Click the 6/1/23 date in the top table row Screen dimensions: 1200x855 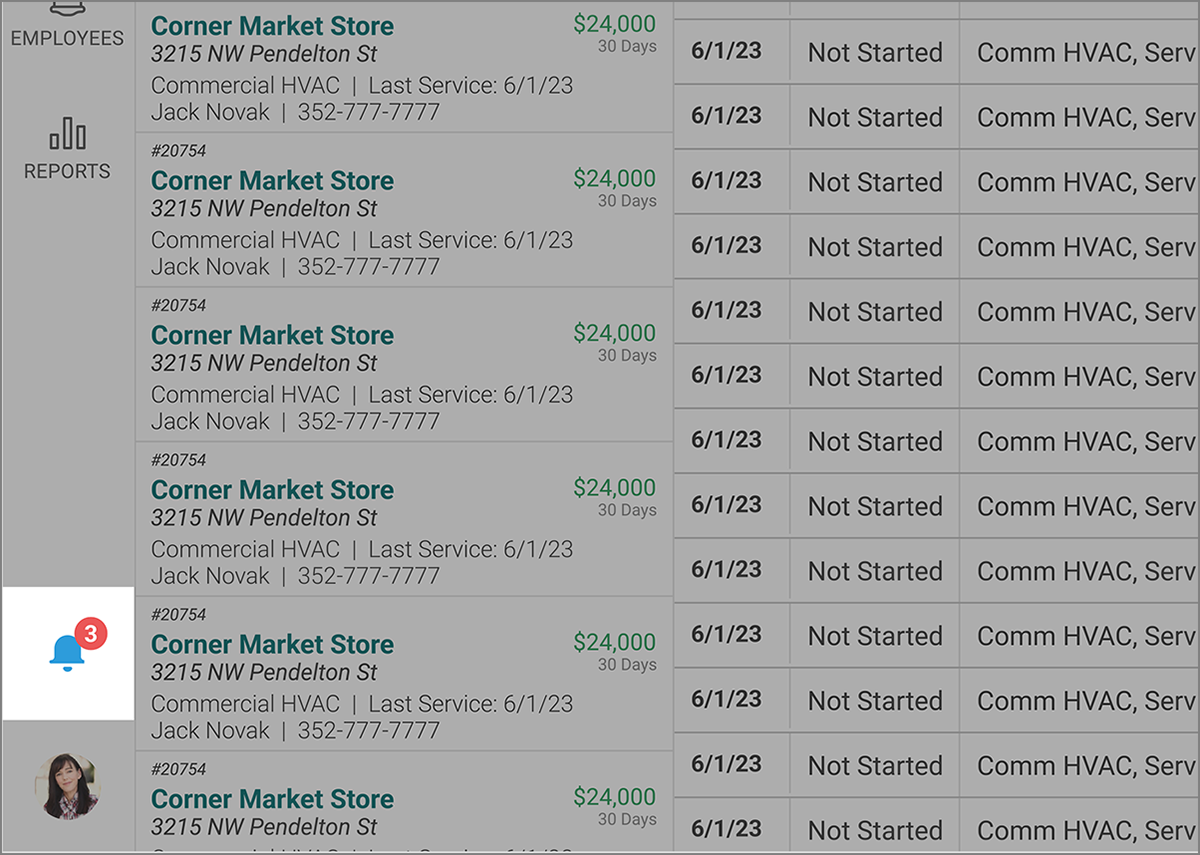(x=726, y=51)
